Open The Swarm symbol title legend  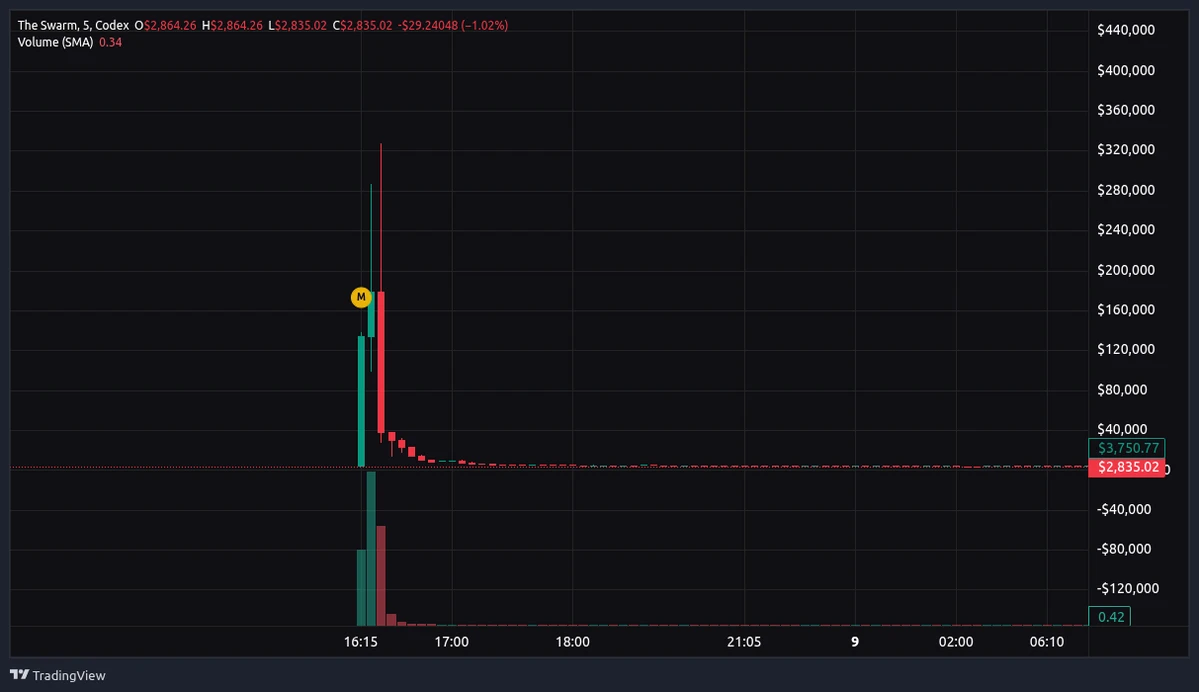pos(73,25)
